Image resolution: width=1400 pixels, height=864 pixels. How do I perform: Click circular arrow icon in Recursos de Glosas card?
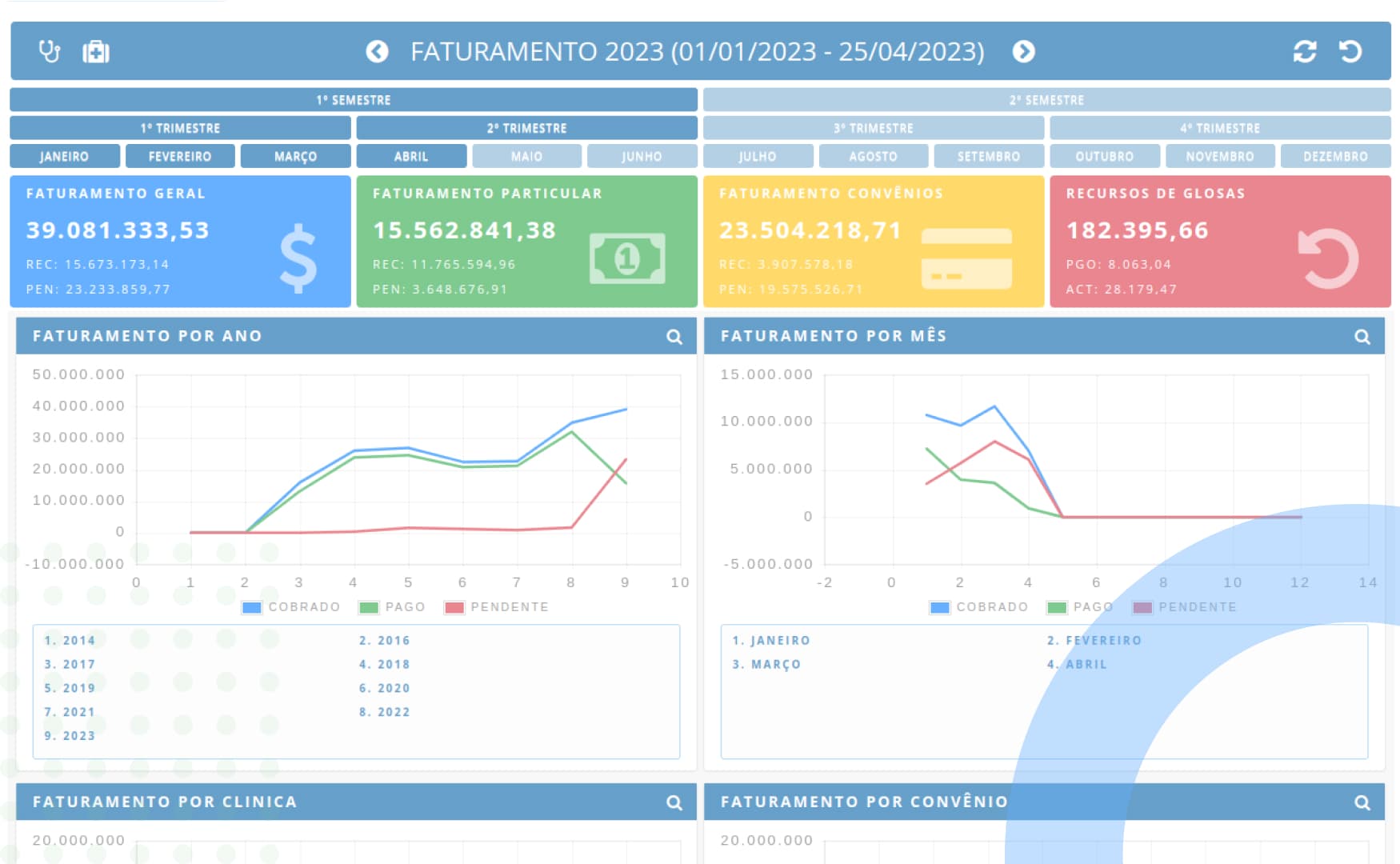[x=1328, y=258]
